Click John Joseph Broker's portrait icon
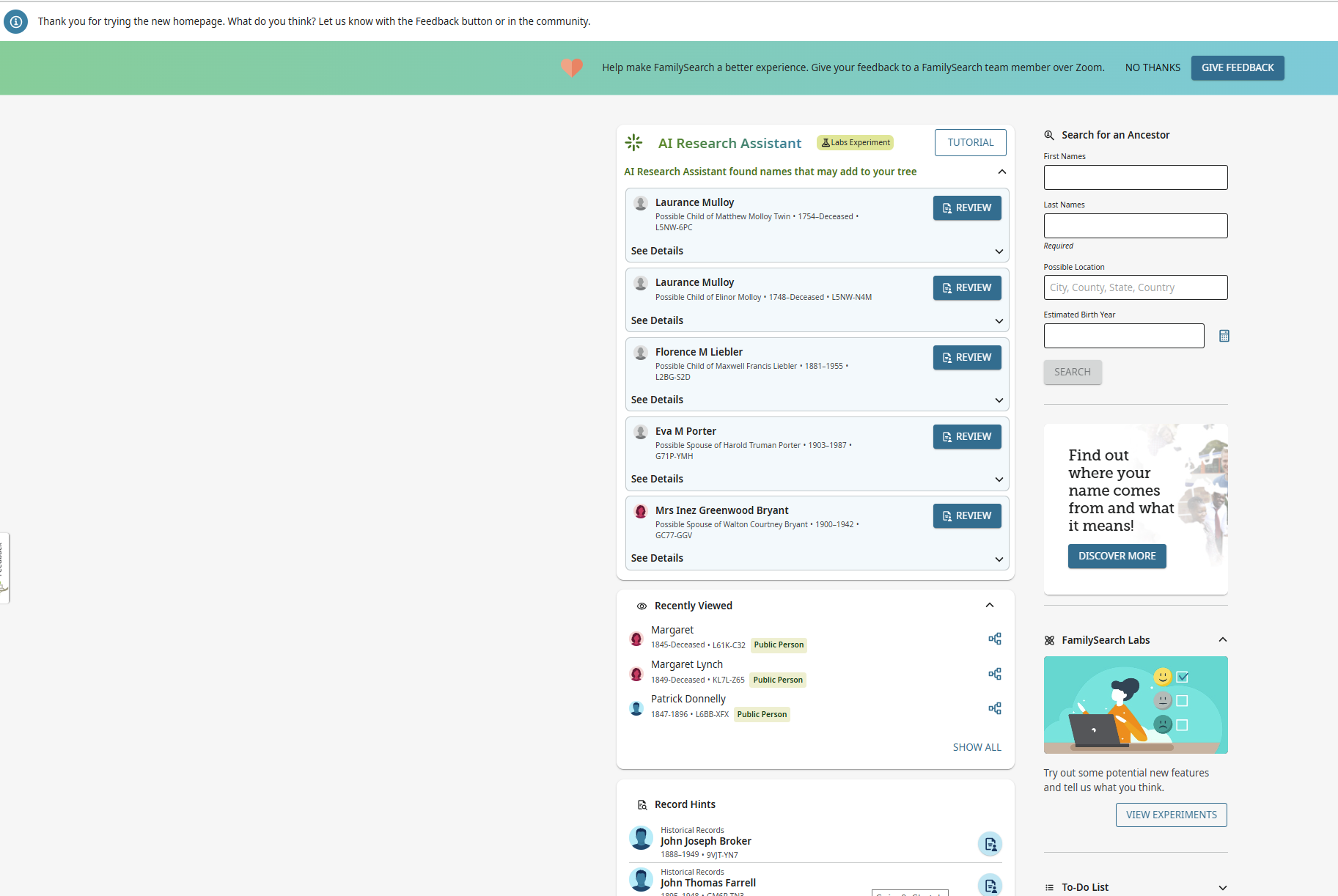The height and width of the screenshot is (896, 1338). 642,838
